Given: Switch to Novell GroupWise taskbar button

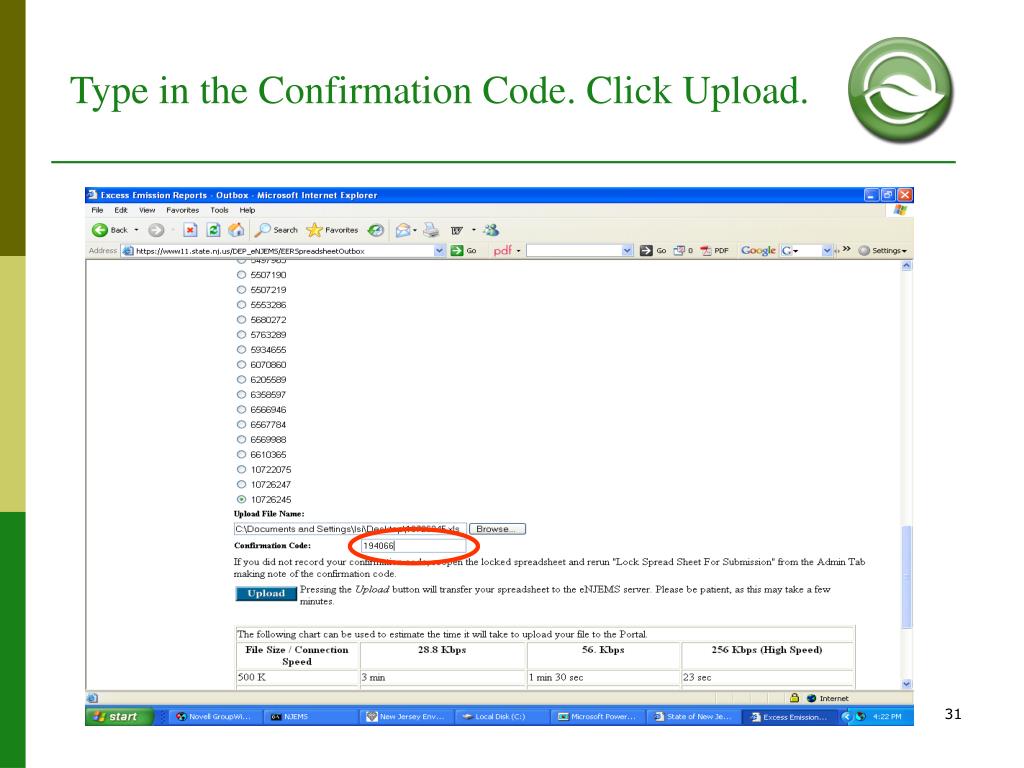Looking at the screenshot, I should [x=214, y=716].
